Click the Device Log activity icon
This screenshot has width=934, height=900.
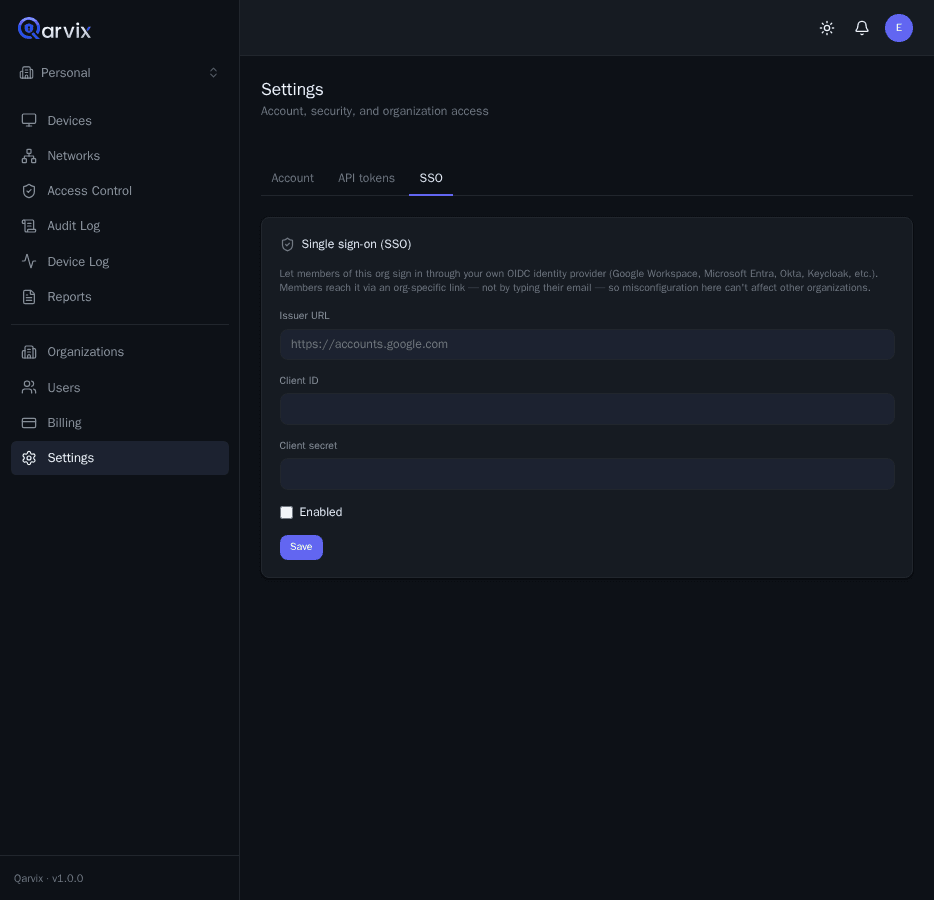click(29, 261)
